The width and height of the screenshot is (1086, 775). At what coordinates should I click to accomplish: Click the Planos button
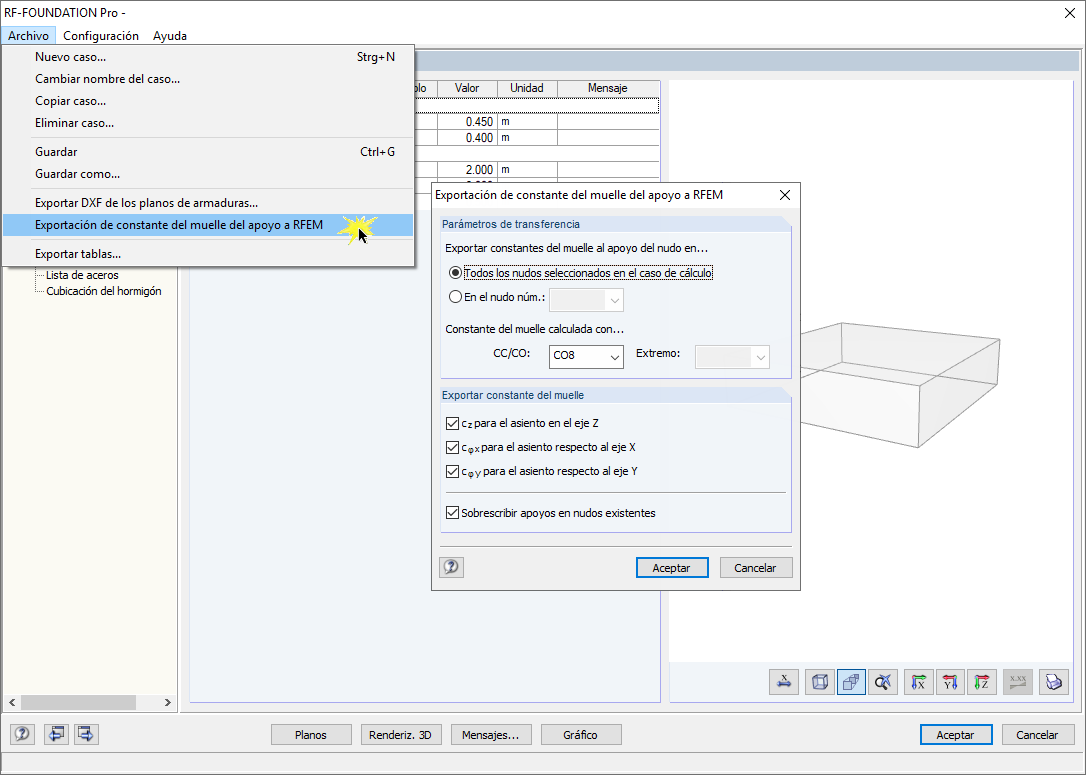pos(311,735)
